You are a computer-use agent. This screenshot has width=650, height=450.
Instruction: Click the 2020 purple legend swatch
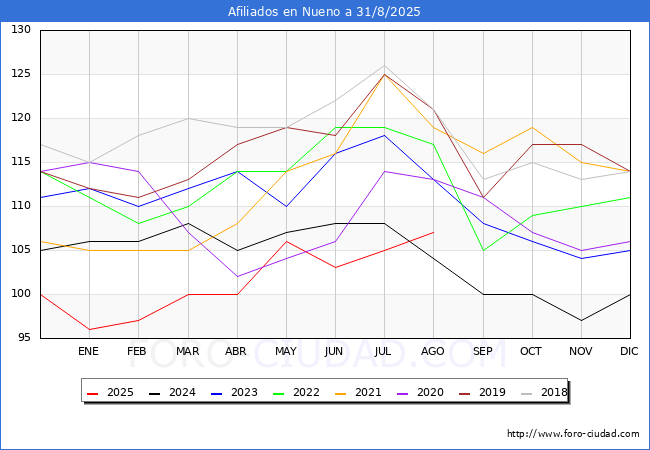[x=403, y=393]
